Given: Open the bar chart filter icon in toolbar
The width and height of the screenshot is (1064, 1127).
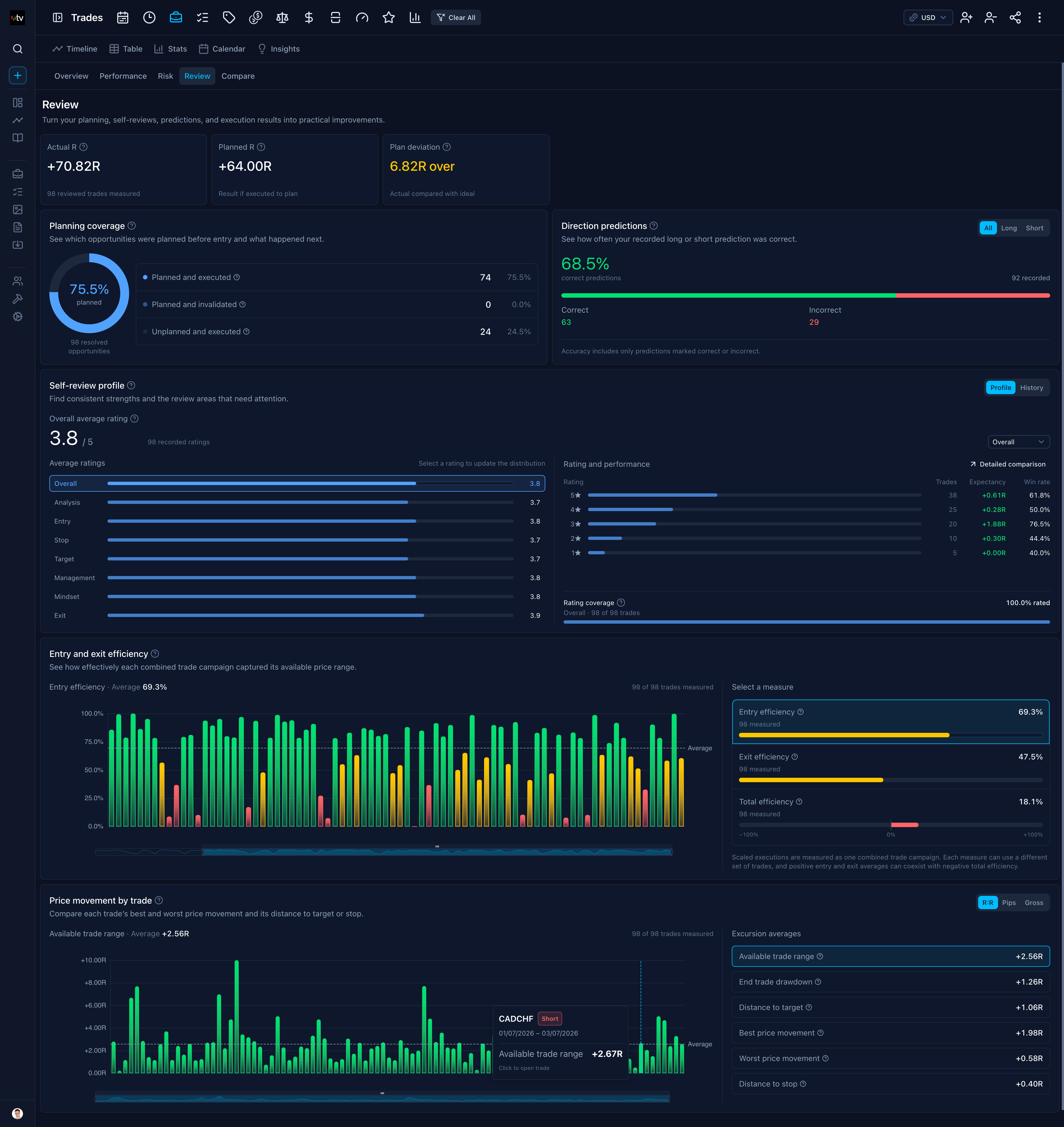Looking at the screenshot, I should [x=415, y=17].
